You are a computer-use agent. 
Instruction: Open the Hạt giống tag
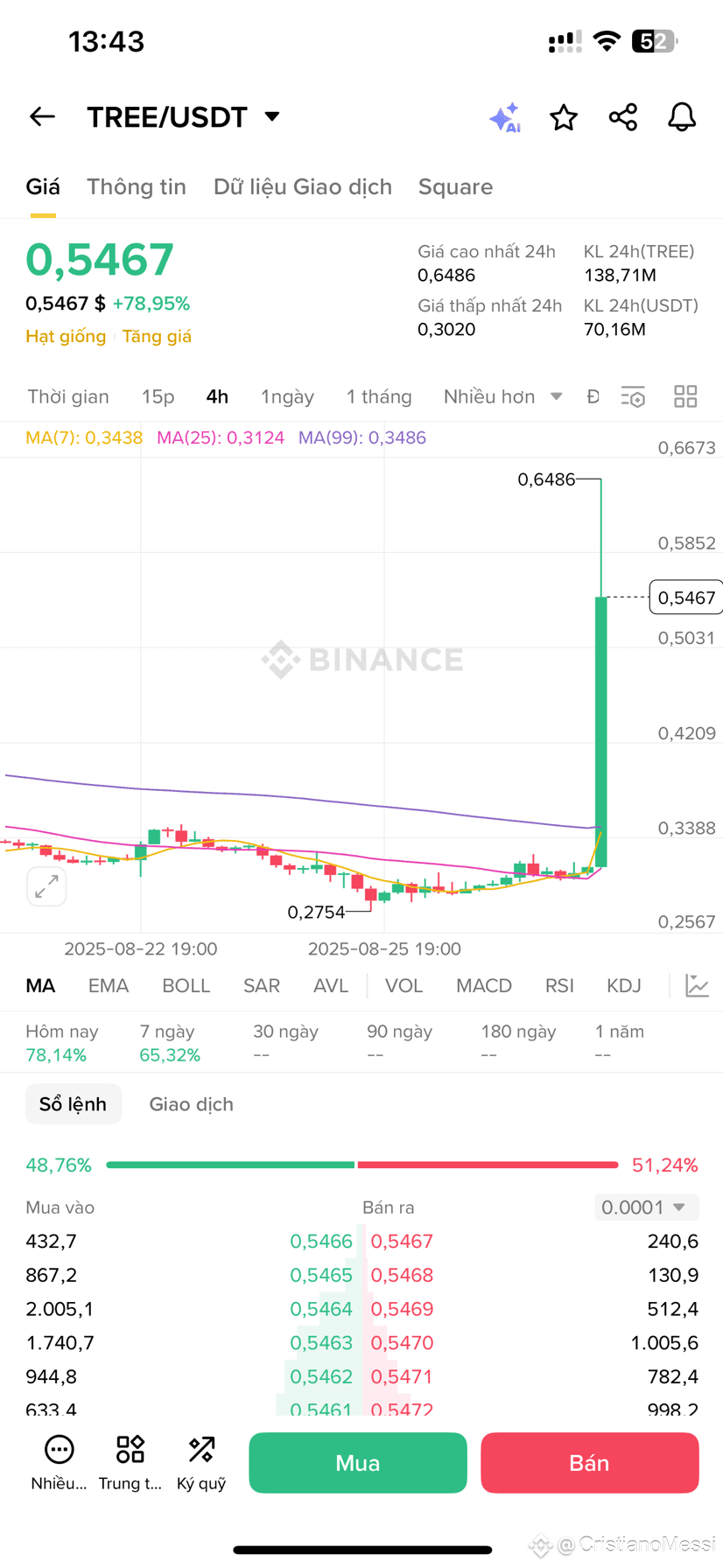coord(66,336)
